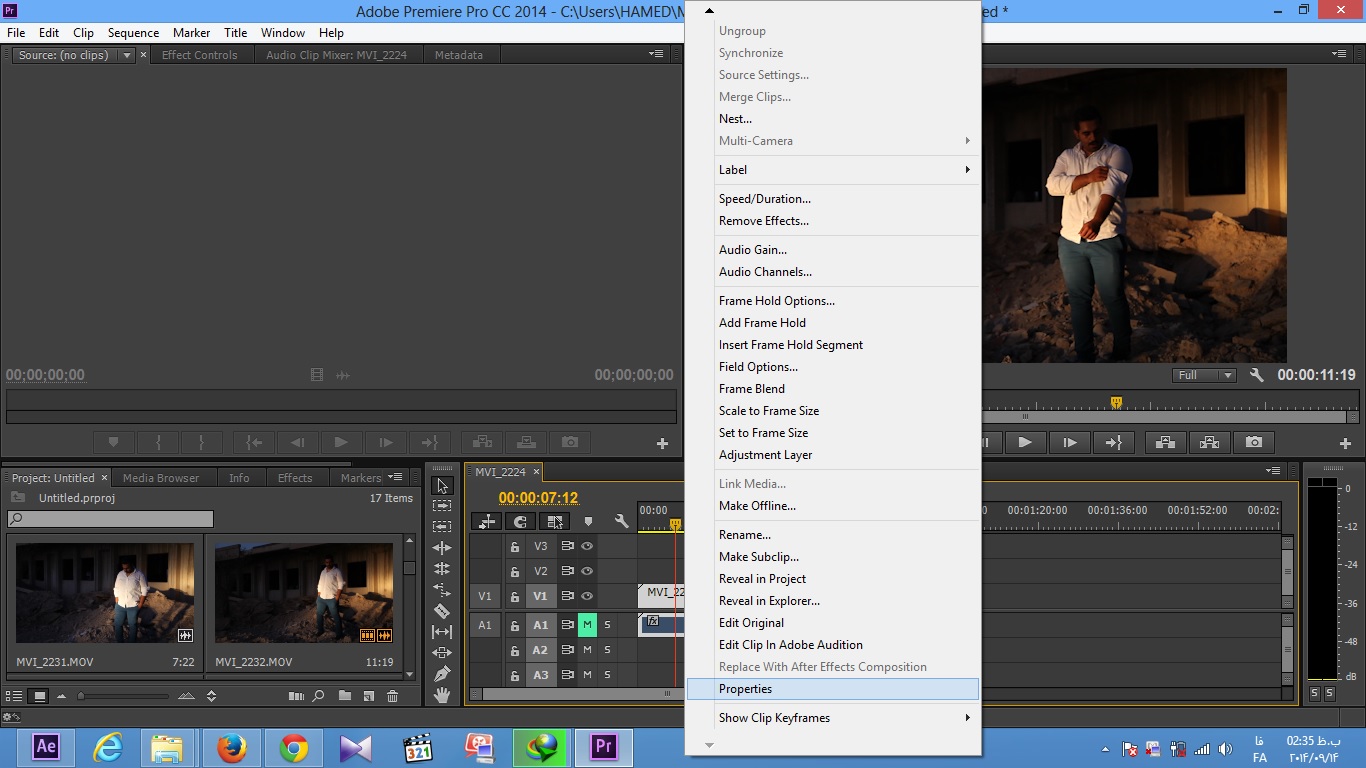1366x768 pixels.
Task: Select the Slip tool
Action: (442, 632)
